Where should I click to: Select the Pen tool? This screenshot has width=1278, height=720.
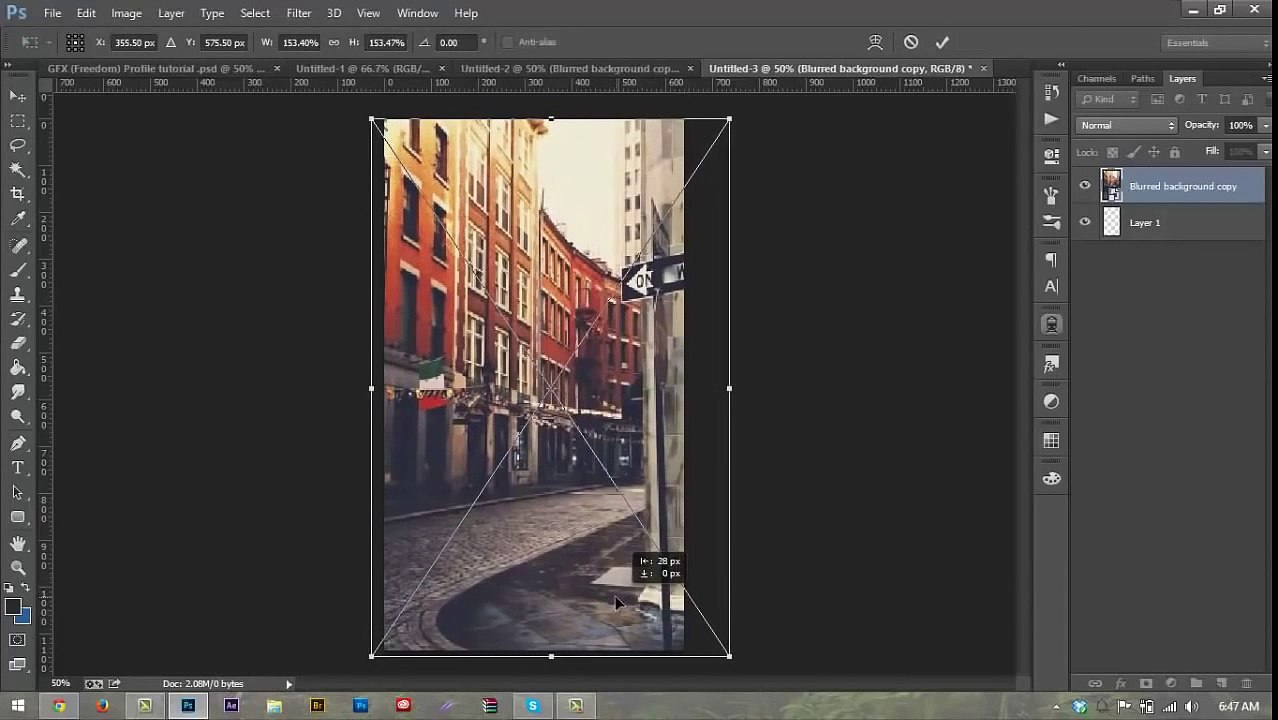click(x=18, y=443)
